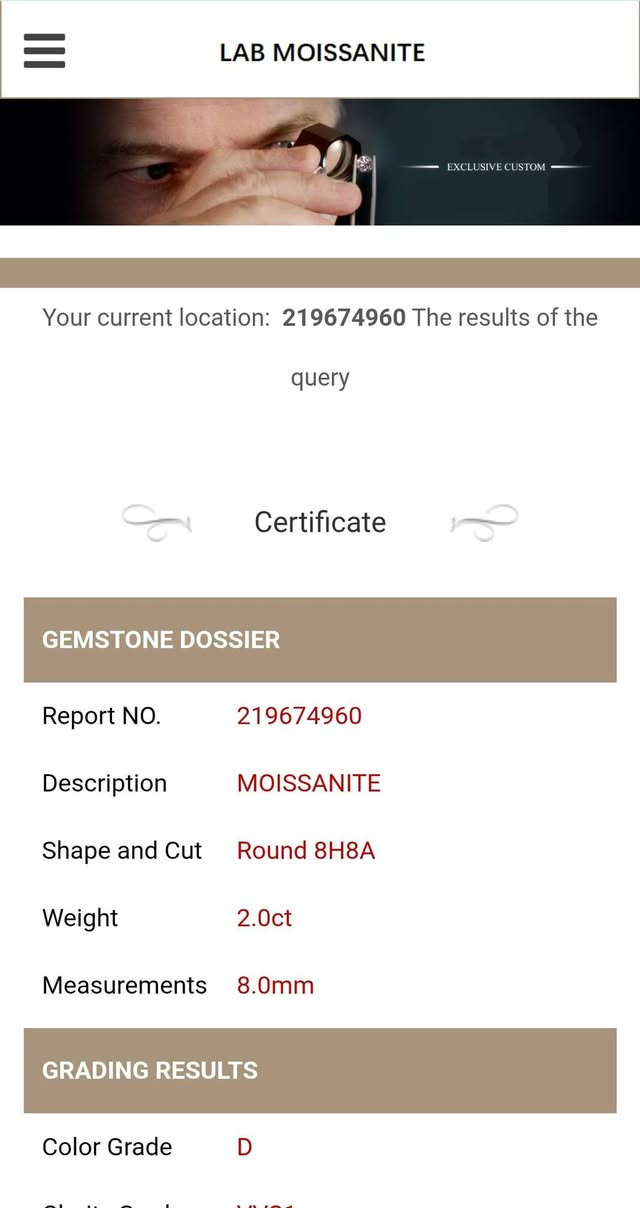Click the GRADING RESULTS section header
Image resolution: width=640 pixels, height=1208 pixels.
[150, 1070]
